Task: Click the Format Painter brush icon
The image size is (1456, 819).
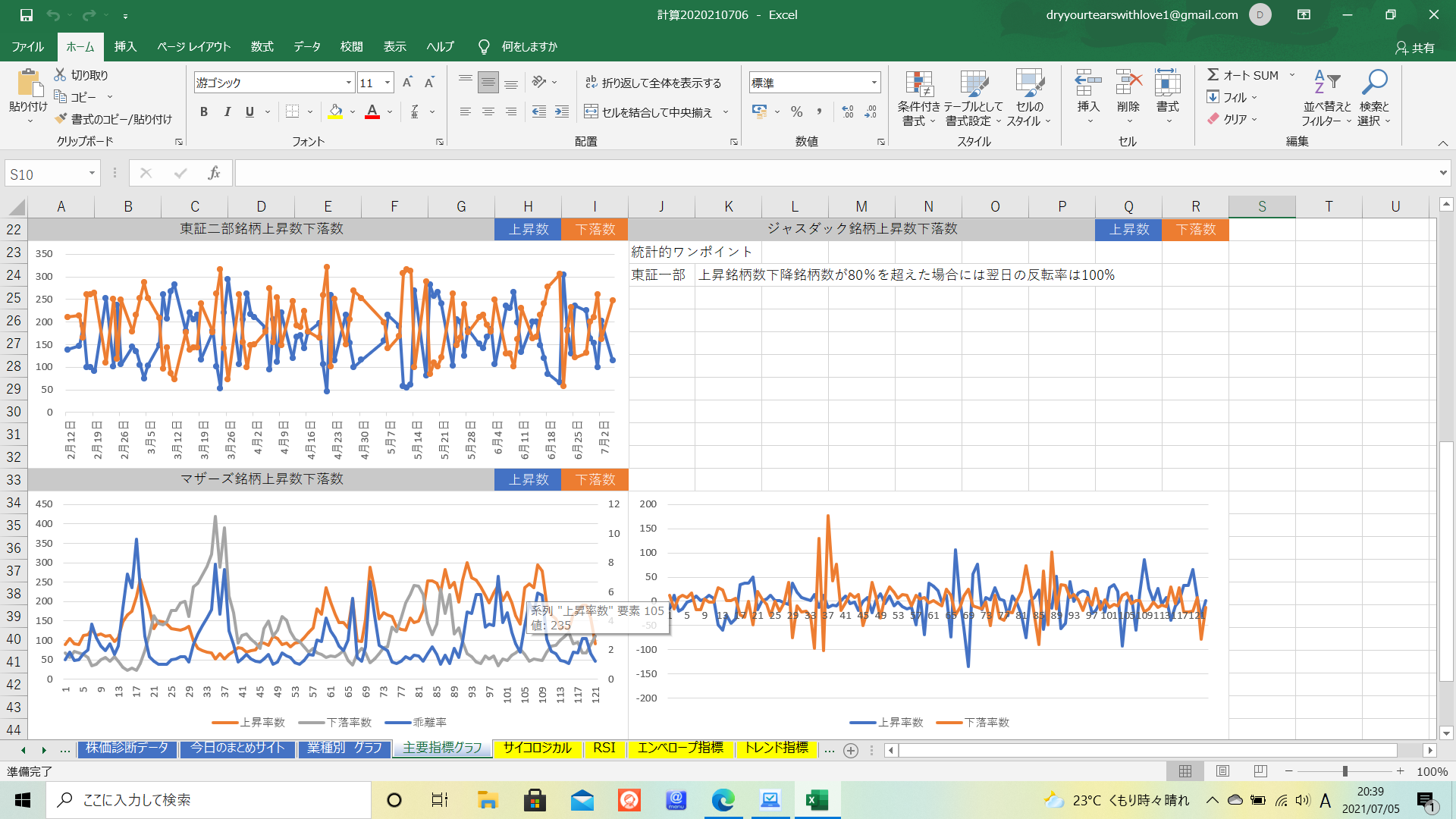Action: tap(61, 119)
